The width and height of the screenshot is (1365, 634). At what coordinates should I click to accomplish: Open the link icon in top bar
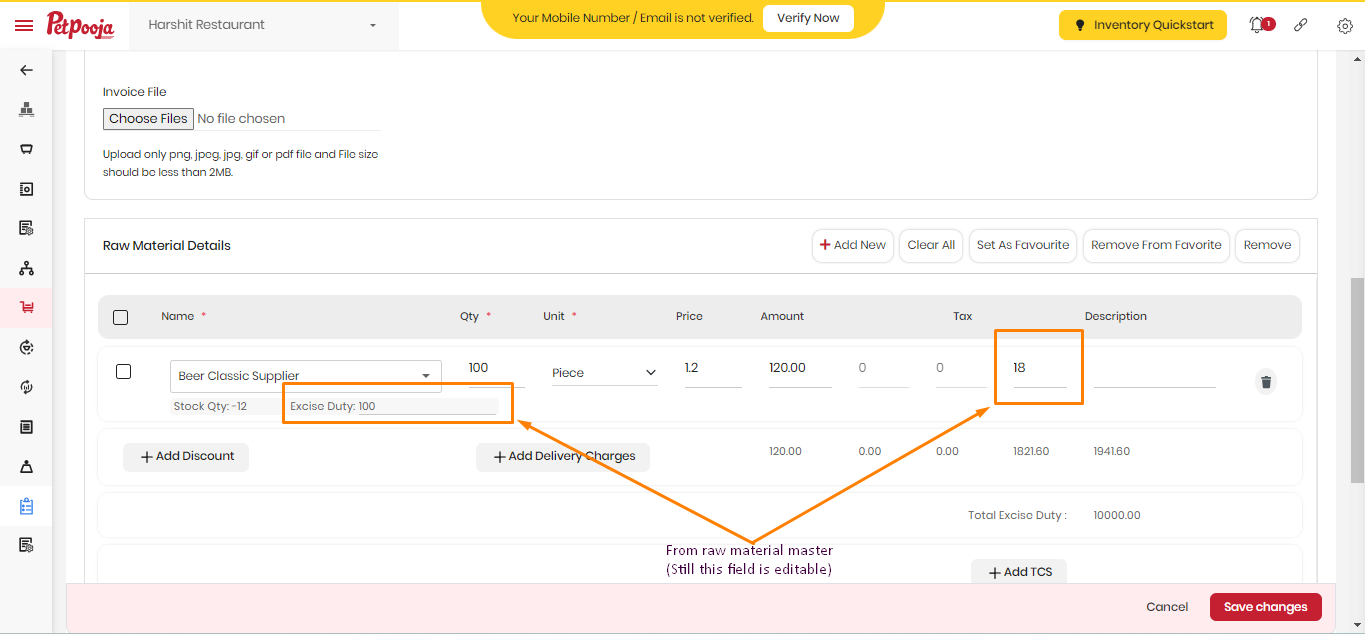click(x=1301, y=25)
